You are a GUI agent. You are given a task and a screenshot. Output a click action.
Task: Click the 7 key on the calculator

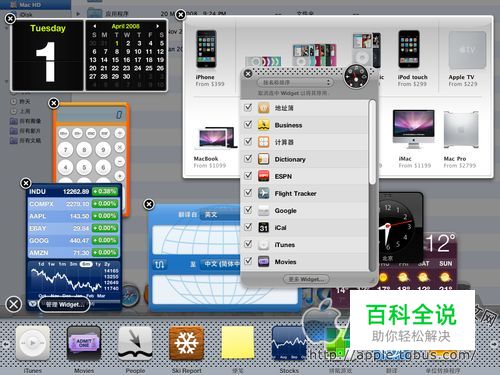(65, 150)
